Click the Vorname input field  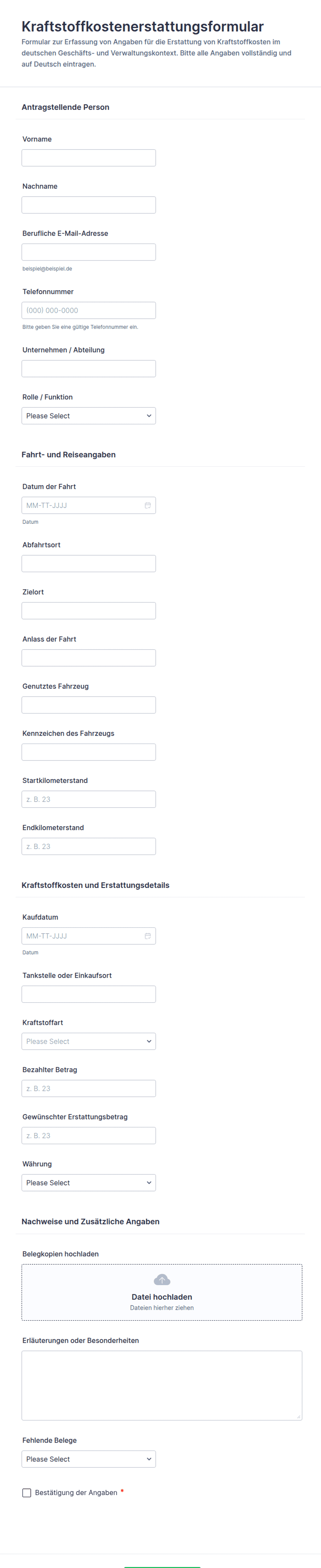click(x=89, y=158)
